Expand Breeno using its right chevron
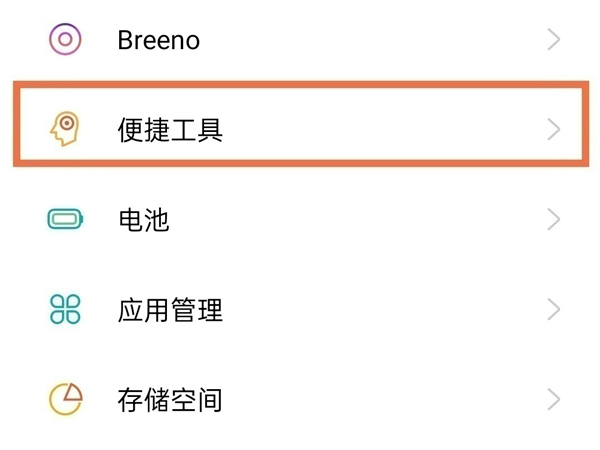This screenshot has height=450, width=600. tap(553, 40)
